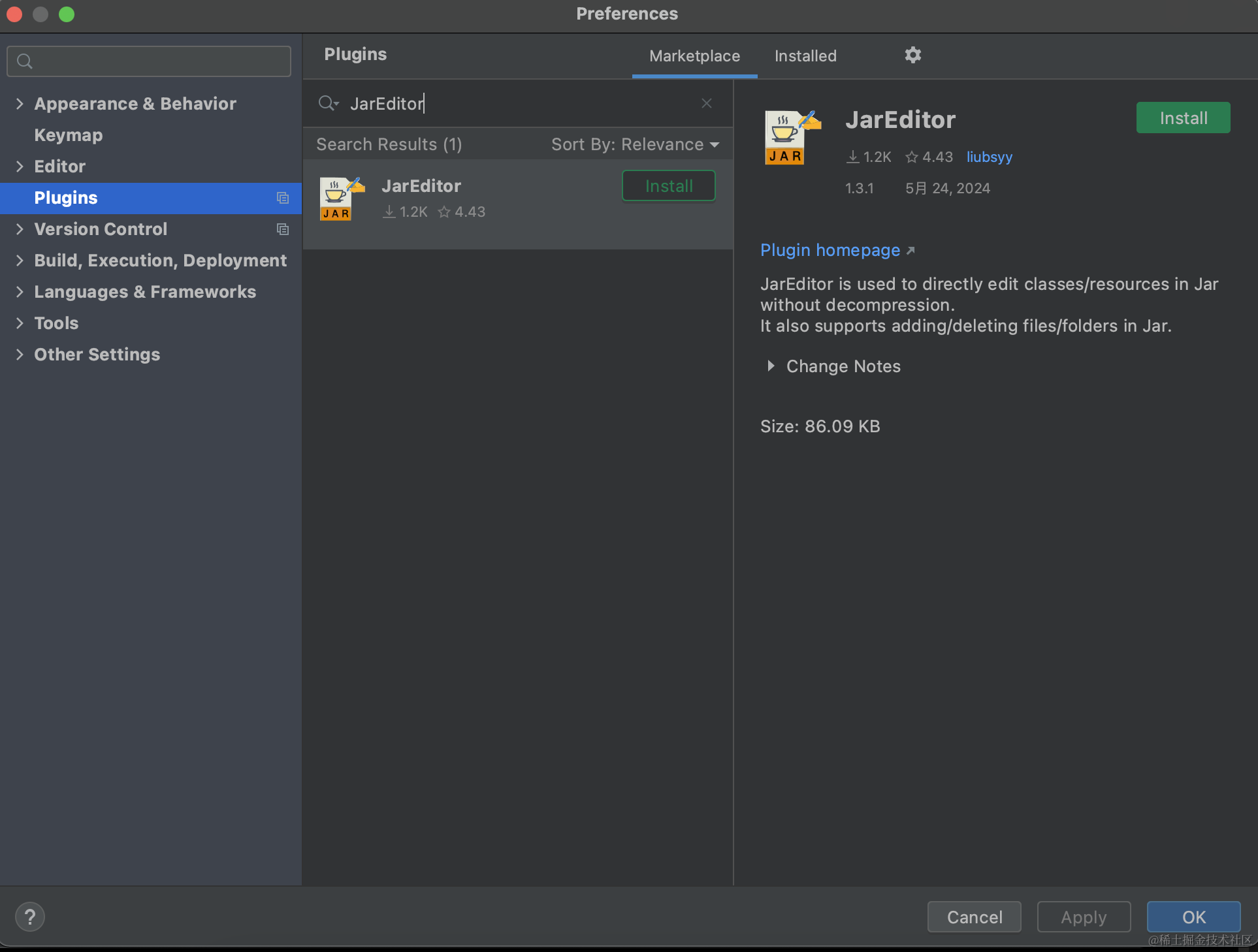
Task: Switch to the Installed tab
Action: [x=806, y=54]
